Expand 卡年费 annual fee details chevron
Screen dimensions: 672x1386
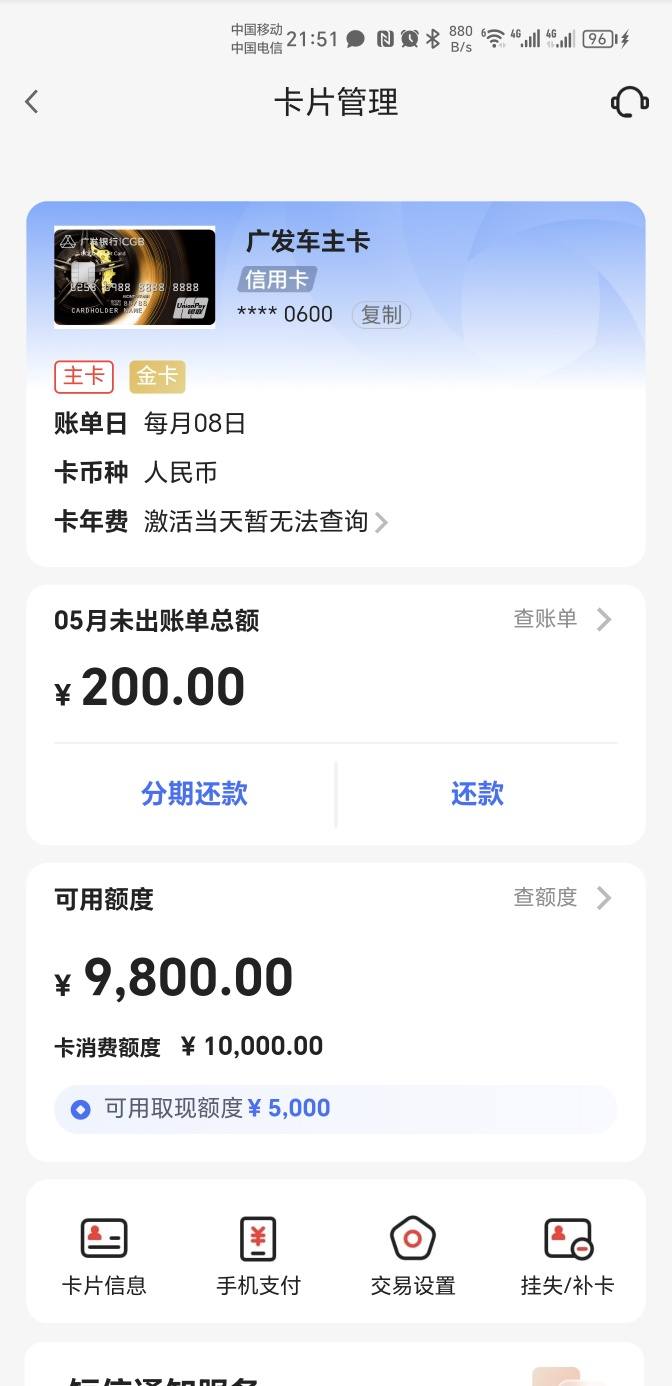(381, 522)
